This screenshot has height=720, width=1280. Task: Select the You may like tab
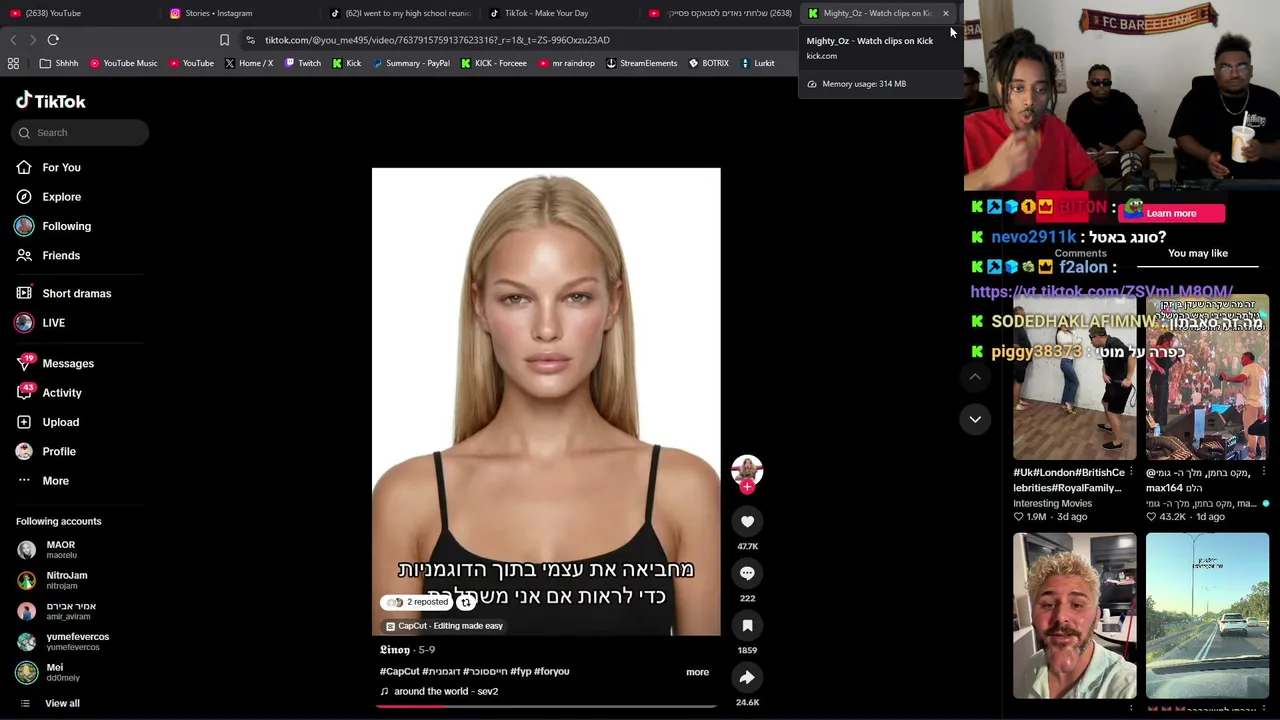coord(1198,253)
